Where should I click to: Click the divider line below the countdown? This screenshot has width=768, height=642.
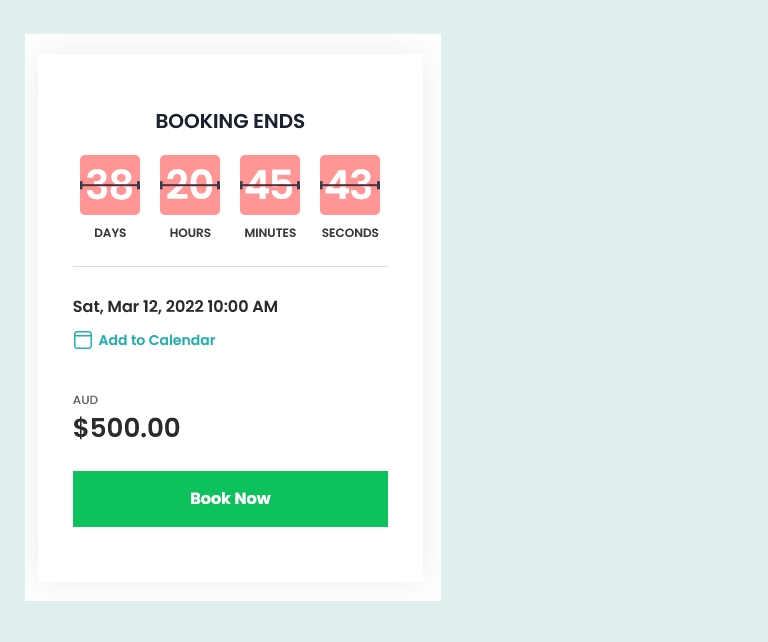[x=230, y=266]
